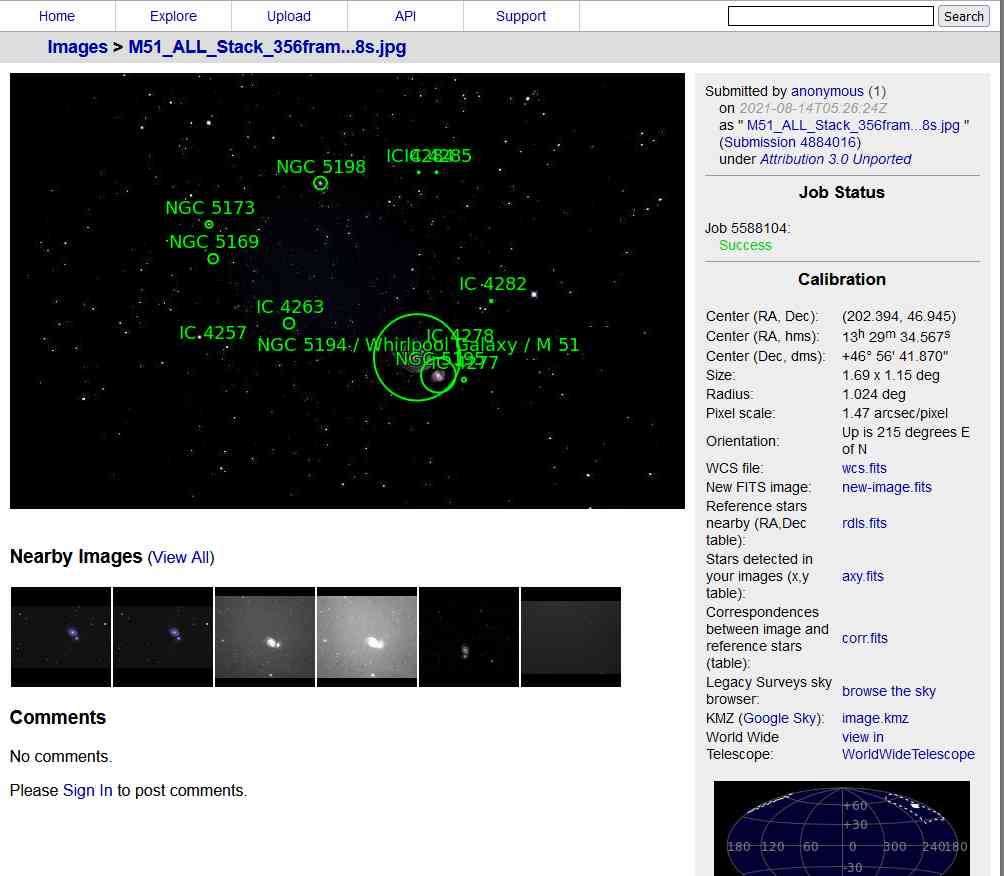Download axy.fits detected stars table
Screen dimensions: 1004x876
[x=862, y=576]
